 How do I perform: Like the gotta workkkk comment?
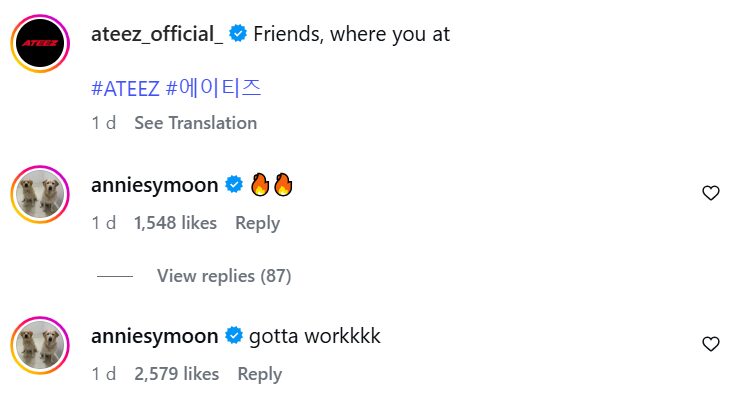coord(711,344)
